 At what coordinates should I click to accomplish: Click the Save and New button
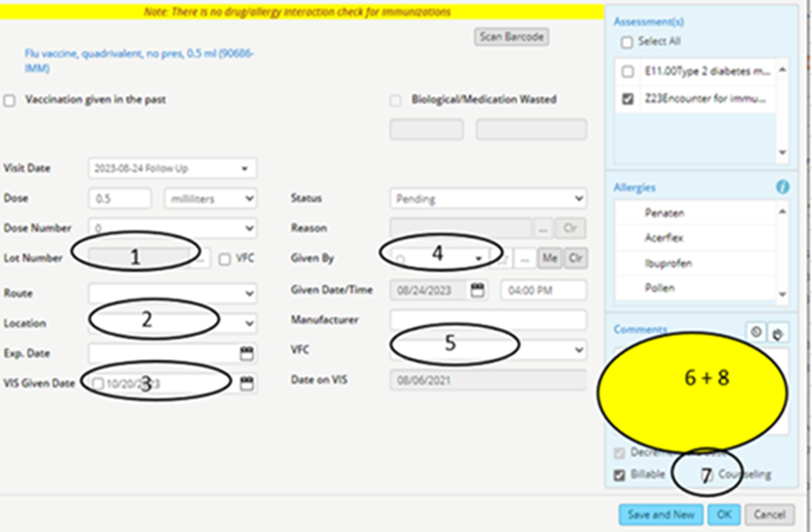click(661, 515)
